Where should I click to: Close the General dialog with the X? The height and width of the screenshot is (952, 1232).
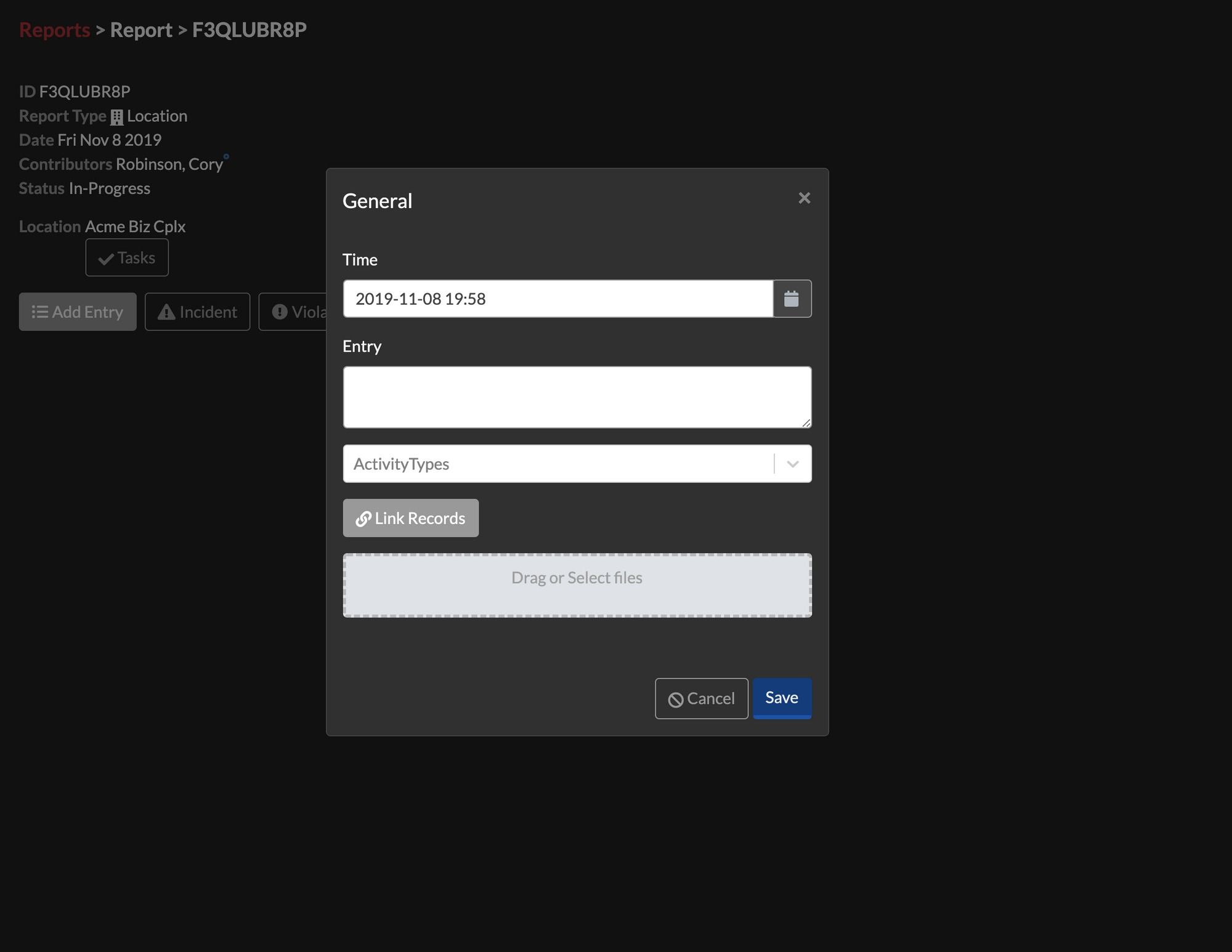click(804, 198)
